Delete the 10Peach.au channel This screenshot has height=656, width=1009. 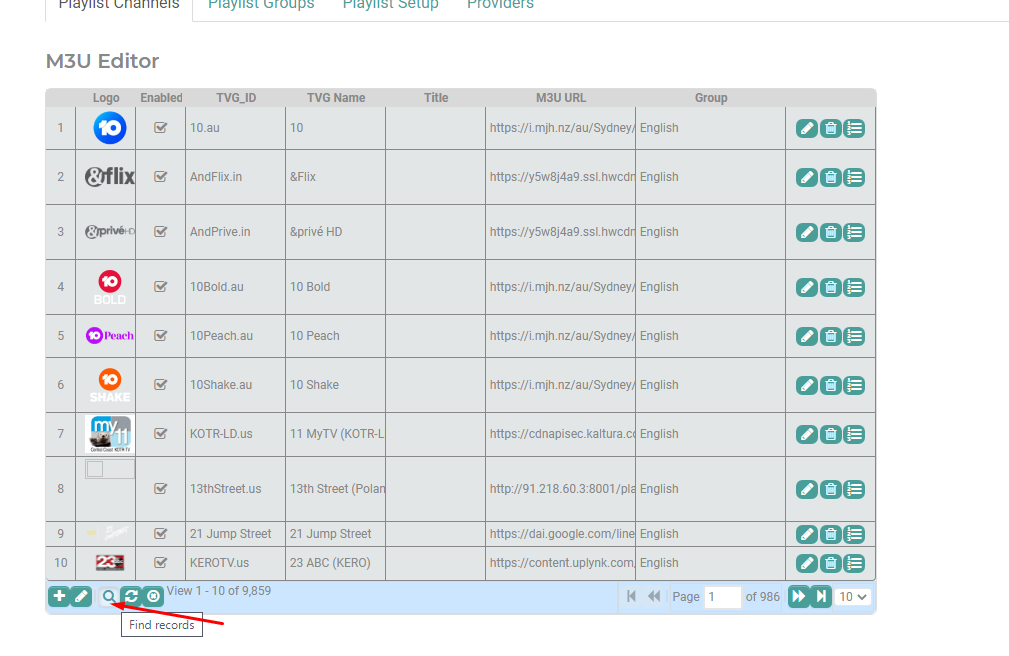831,336
